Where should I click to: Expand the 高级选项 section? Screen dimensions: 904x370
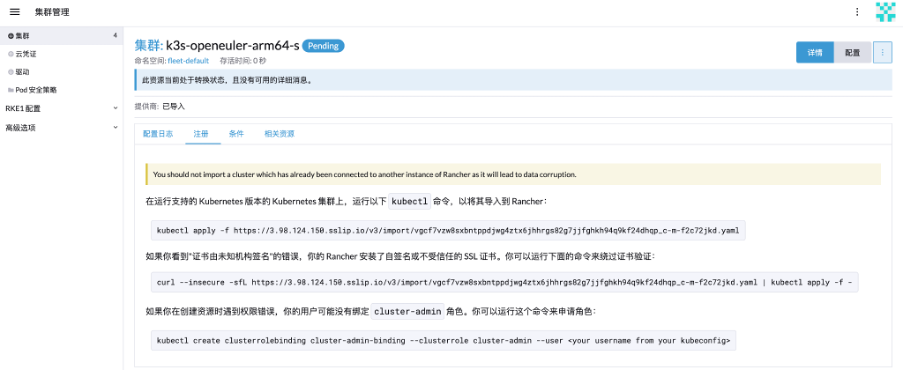(x=62, y=127)
